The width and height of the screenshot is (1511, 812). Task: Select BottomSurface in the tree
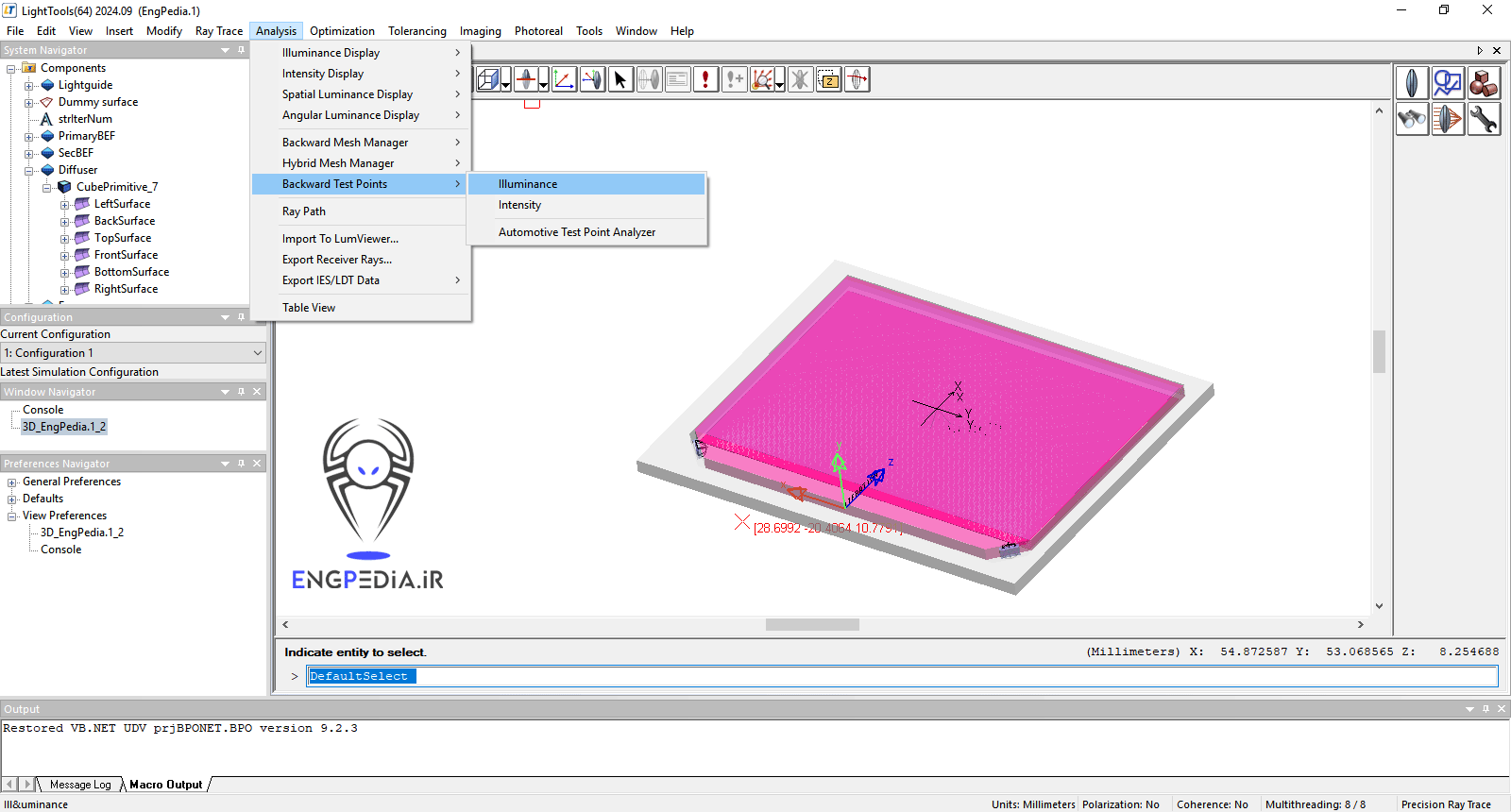pos(131,272)
